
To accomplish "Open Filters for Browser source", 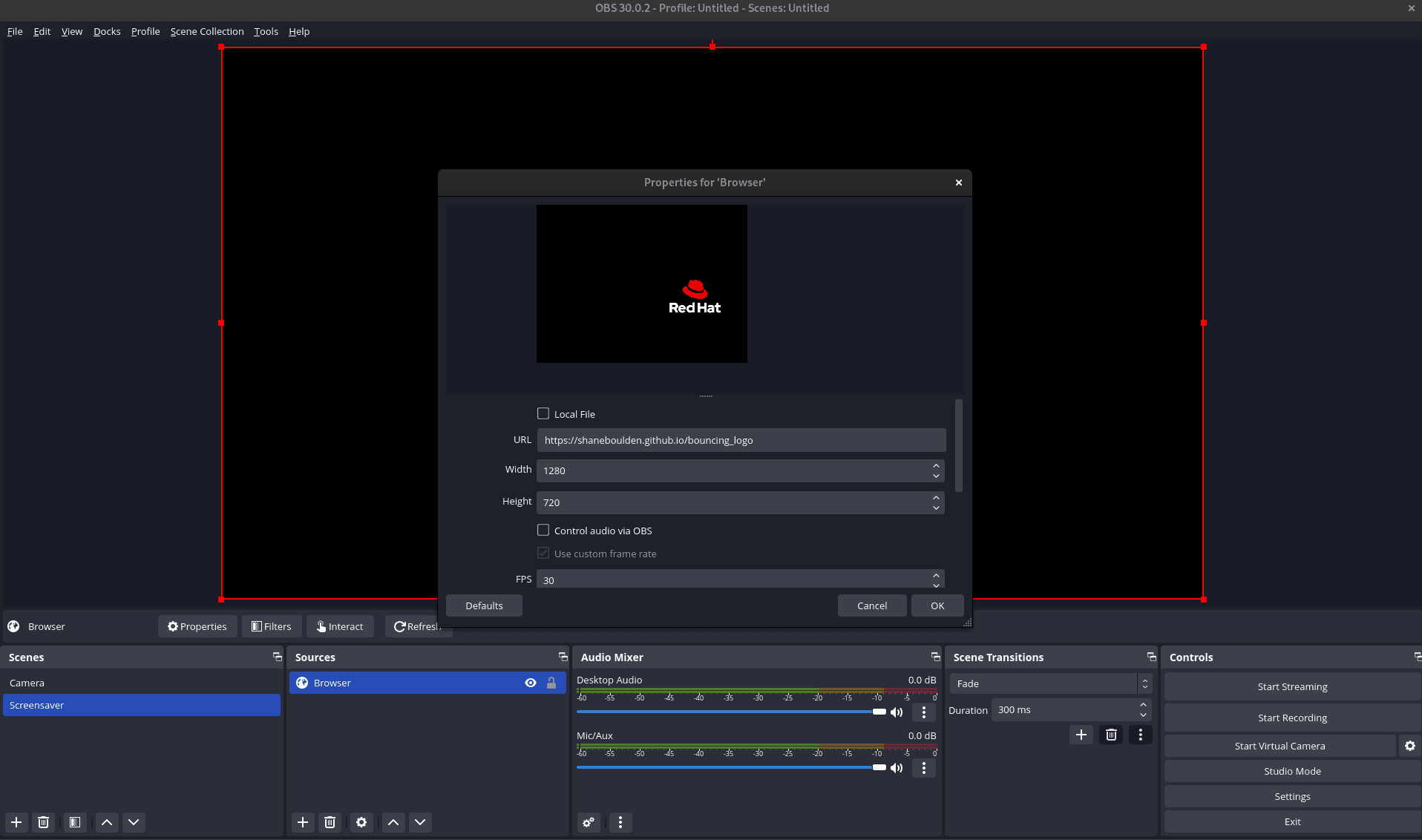I will 272,626.
